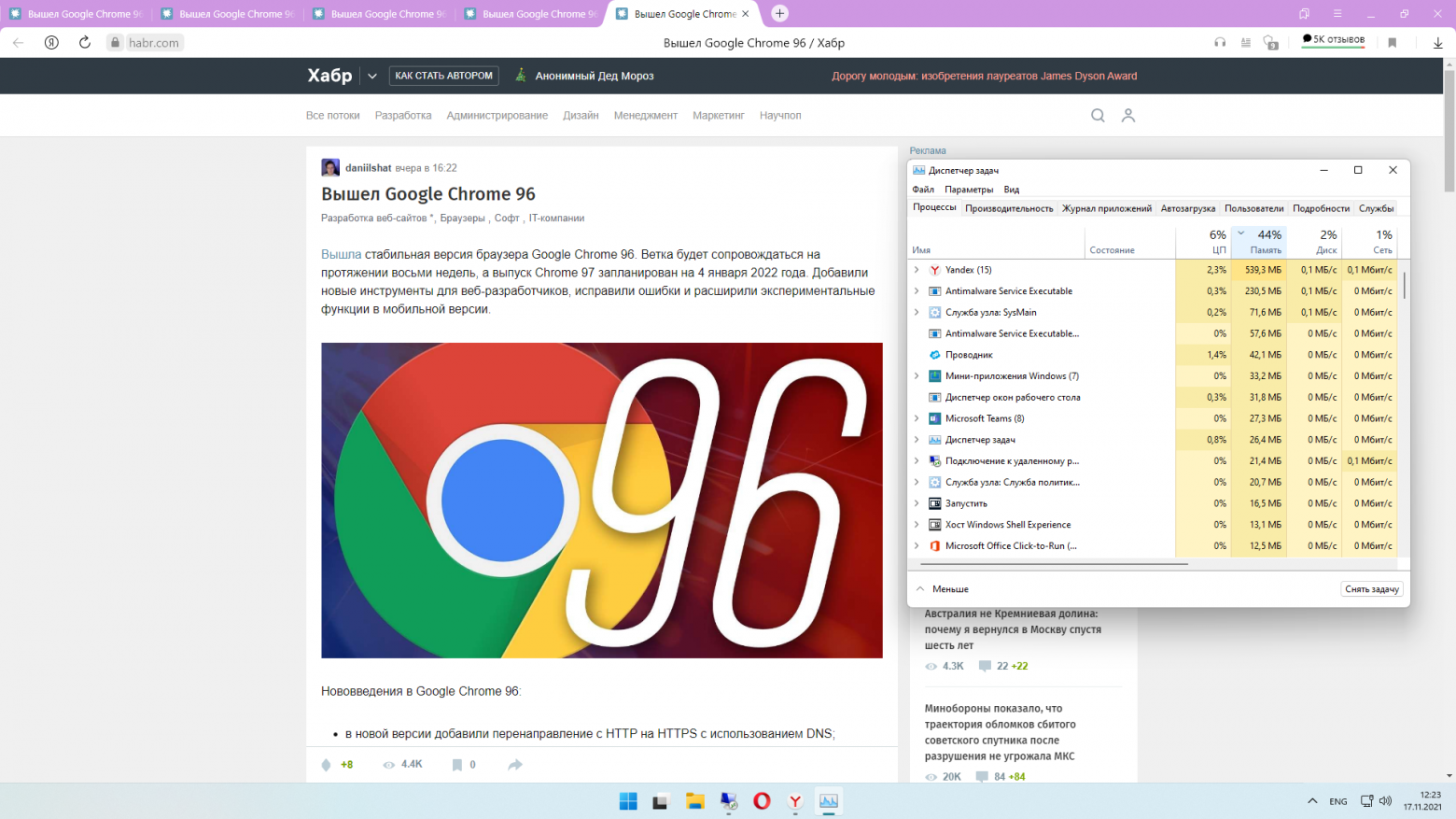Screen dimensions: 1456x819
Task: Click the Habr search magnifier icon
Action: tap(1098, 116)
